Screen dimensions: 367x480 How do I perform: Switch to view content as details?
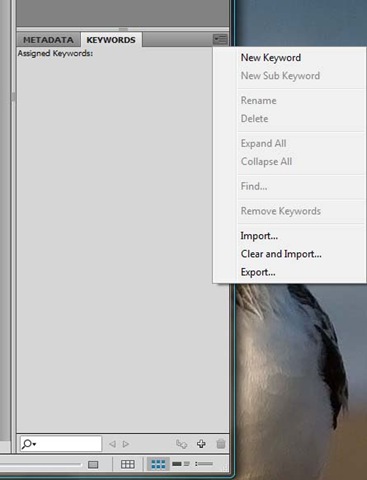point(181,464)
